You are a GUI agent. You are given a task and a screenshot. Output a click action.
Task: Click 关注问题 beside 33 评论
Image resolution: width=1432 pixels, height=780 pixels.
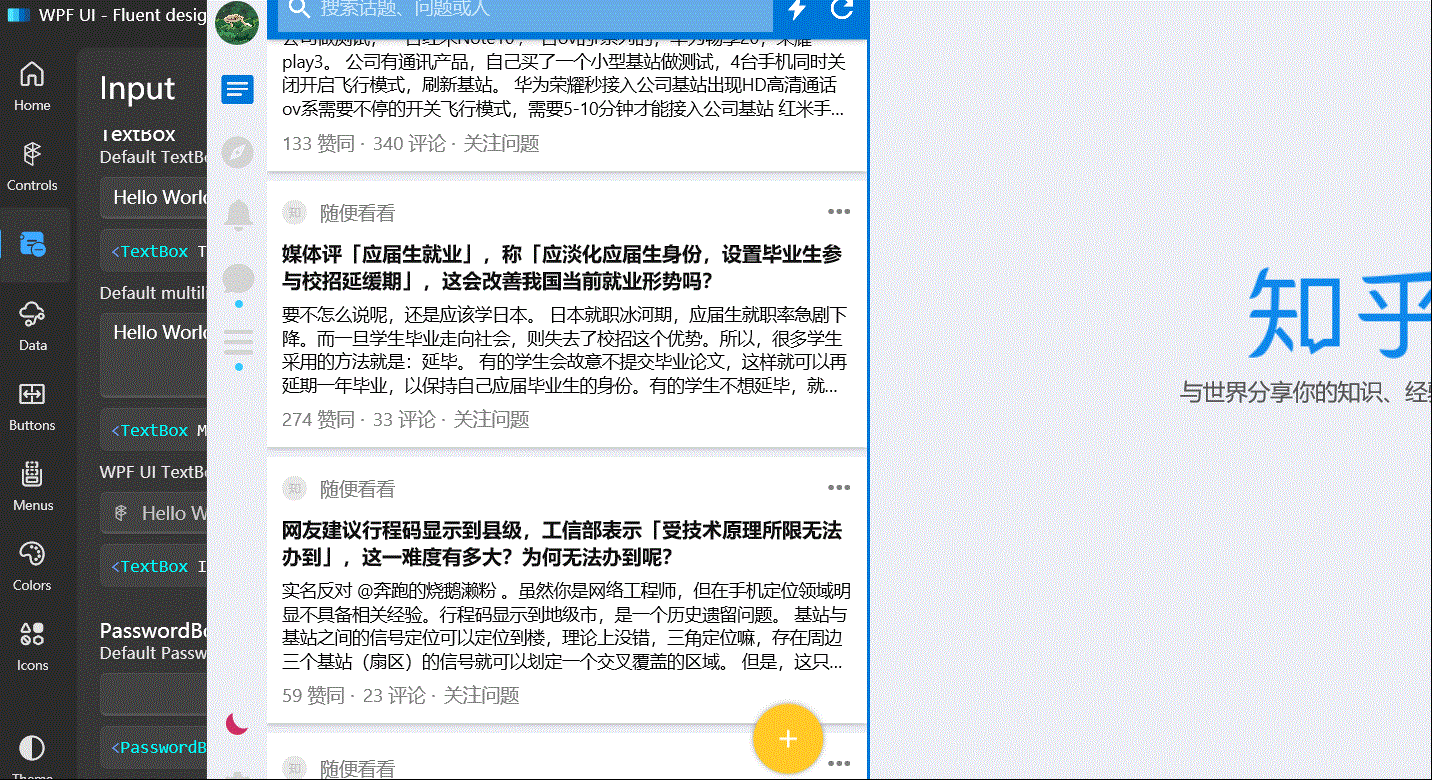[x=491, y=420]
